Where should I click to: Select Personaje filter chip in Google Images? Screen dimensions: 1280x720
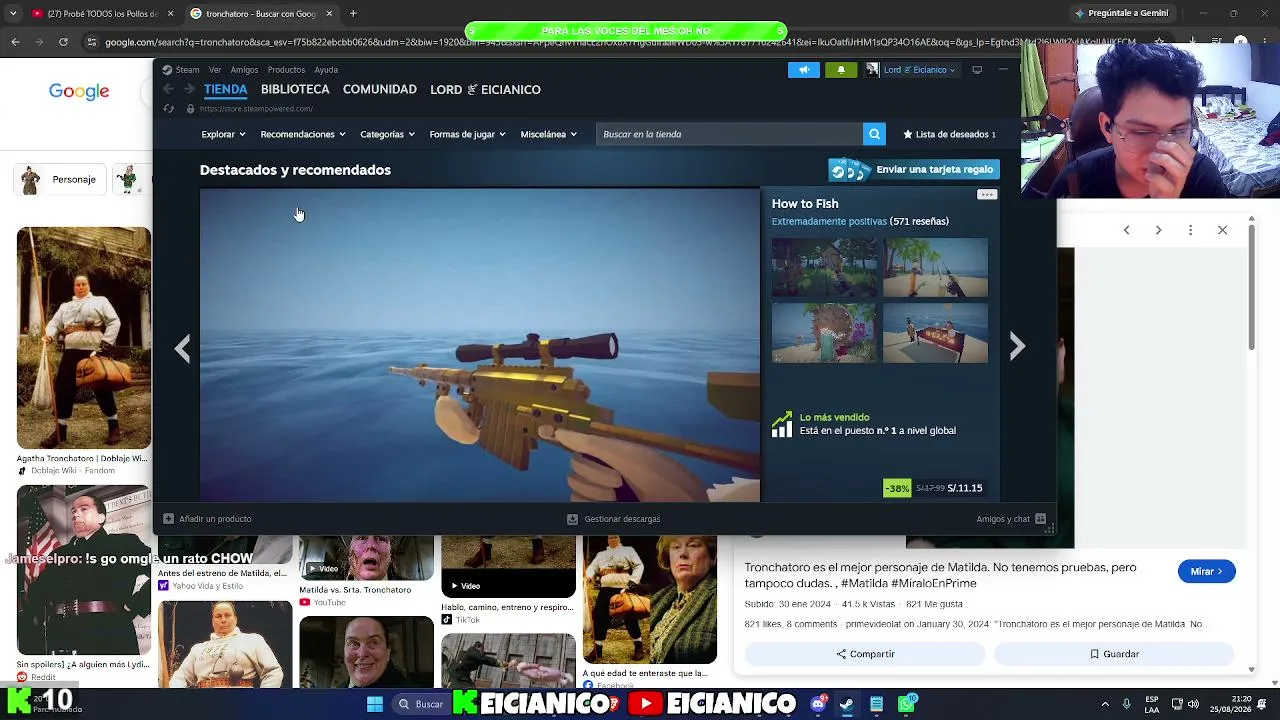[x=61, y=180]
